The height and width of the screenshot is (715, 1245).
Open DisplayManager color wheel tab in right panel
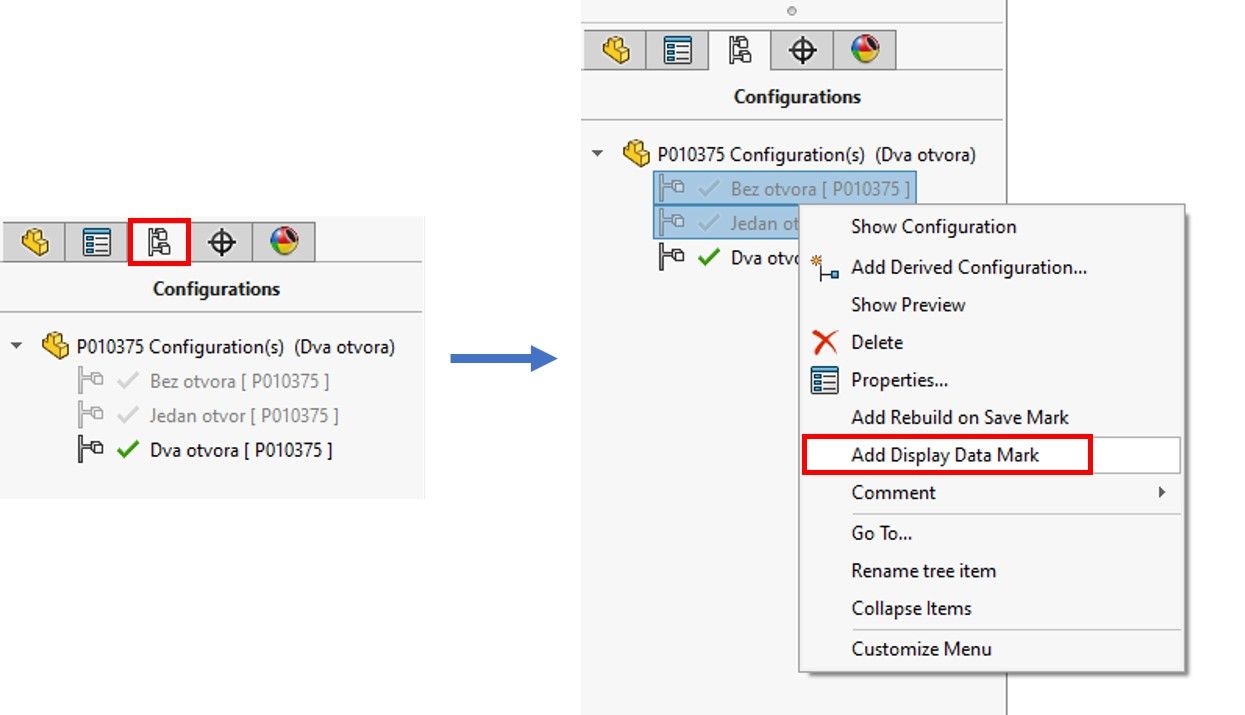[865, 50]
